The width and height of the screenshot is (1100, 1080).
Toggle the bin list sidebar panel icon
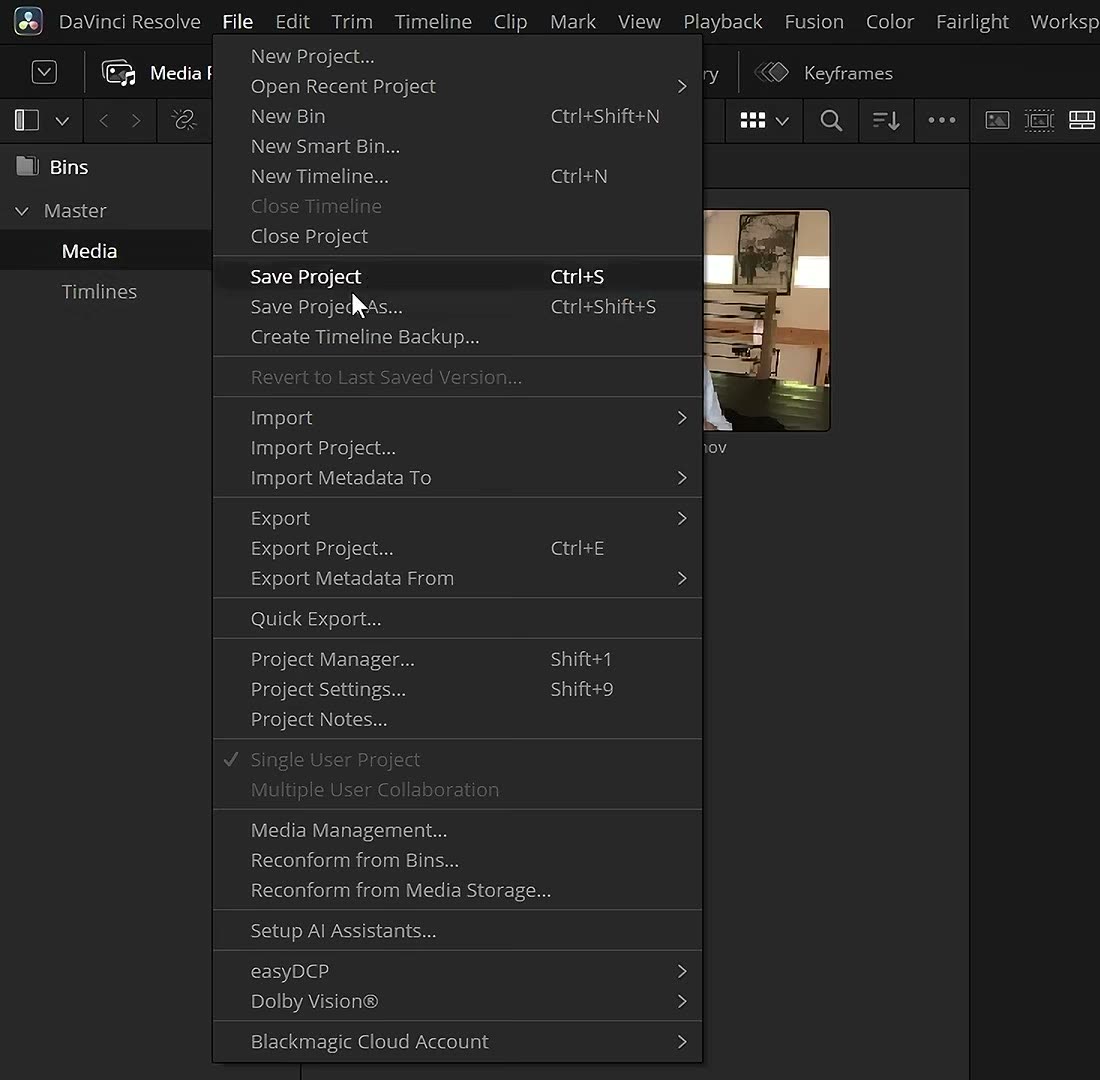(27, 120)
